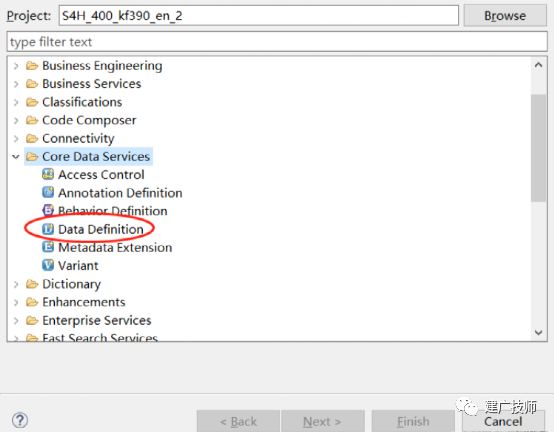Click the tree scrollbar up arrow
Image resolution: width=554 pixels, height=432 pixels.
538,65
